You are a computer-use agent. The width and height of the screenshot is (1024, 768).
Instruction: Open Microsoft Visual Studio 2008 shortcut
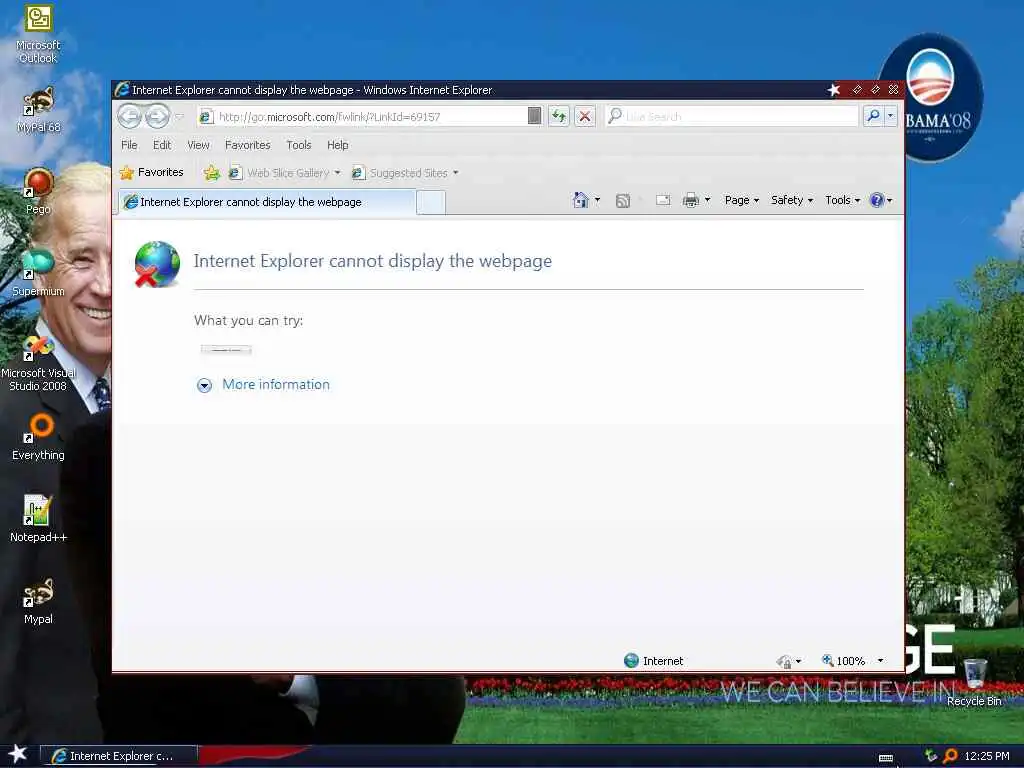pos(38,362)
